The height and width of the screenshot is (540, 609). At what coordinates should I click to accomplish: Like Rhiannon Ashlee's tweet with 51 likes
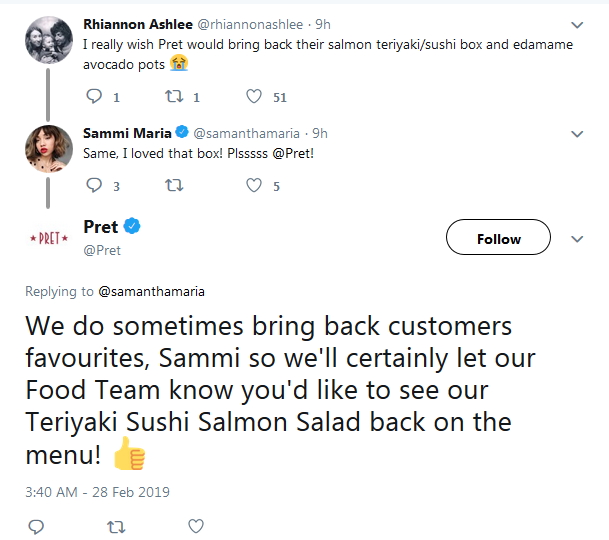point(254,97)
